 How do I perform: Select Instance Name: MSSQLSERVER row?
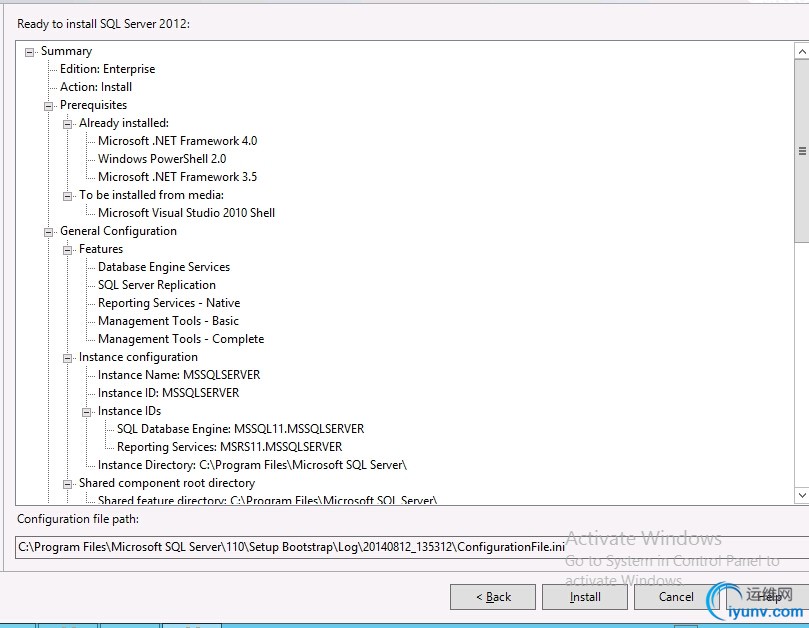point(179,375)
